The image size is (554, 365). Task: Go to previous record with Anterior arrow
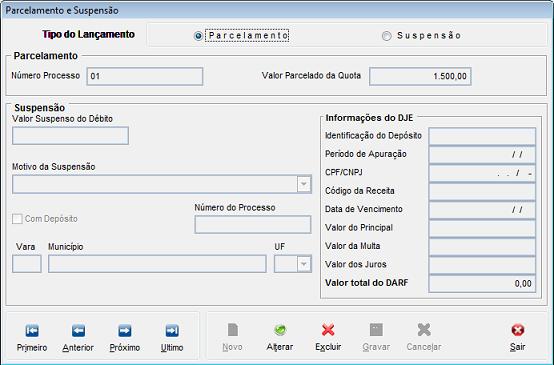click(78, 331)
